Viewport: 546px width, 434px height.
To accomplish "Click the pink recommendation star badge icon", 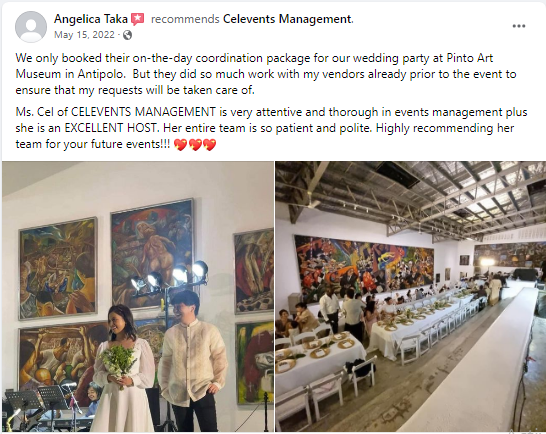I will (138, 19).
